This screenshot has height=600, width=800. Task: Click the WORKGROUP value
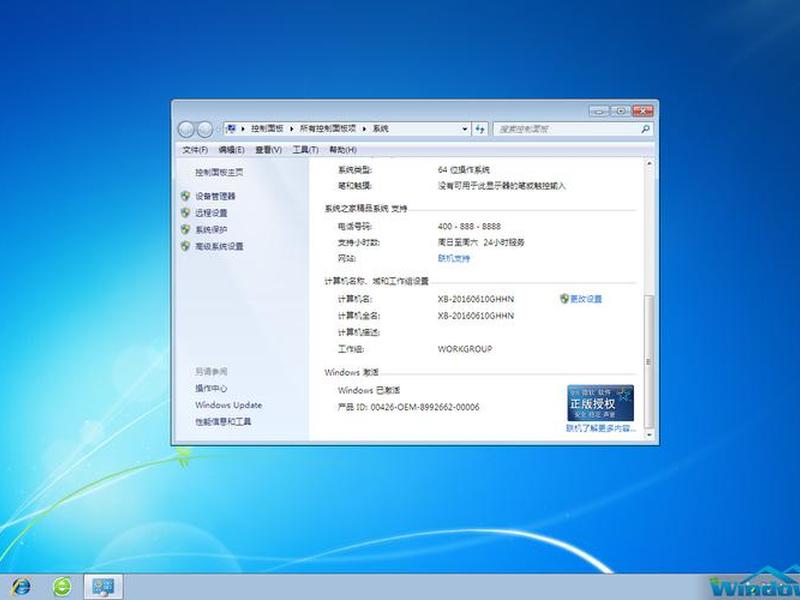coord(465,349)
